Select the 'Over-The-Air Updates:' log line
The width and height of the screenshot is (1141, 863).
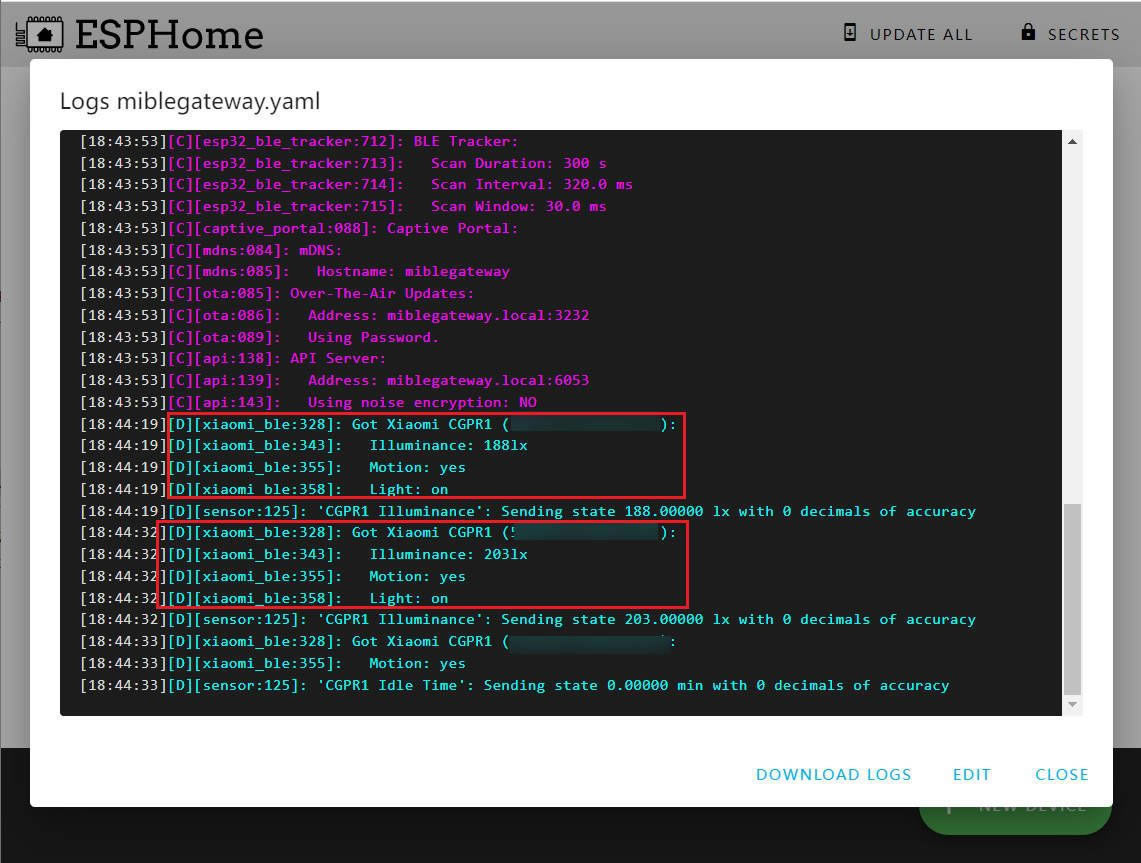point(277,293)
